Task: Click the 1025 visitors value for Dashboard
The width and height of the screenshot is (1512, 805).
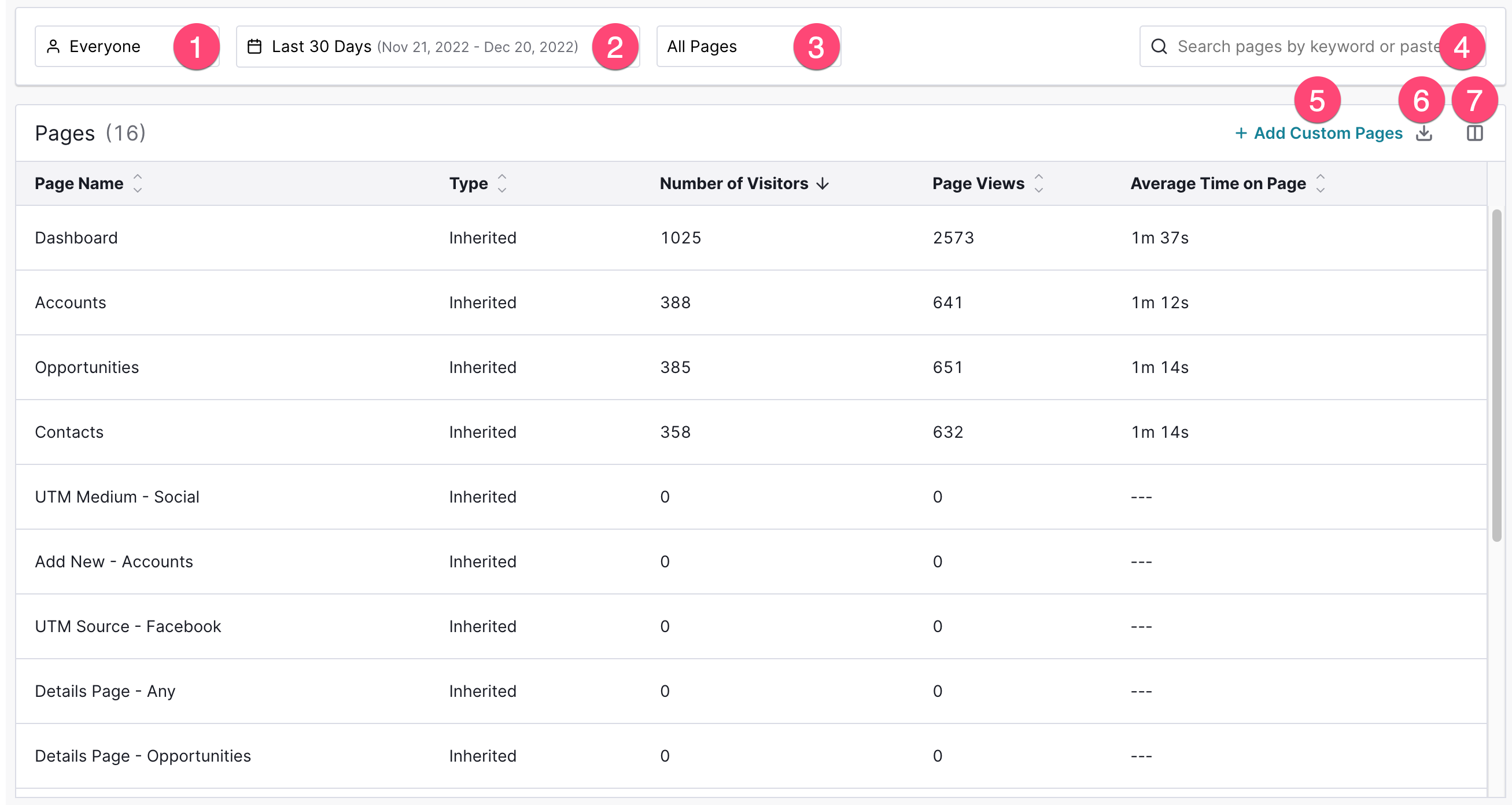Action: pos(681,238)
